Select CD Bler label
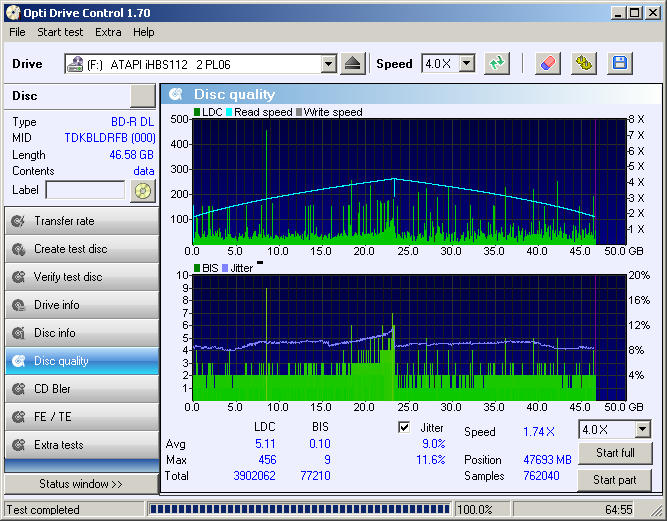The height and width of the screenshot is (521, 667). (52, 389)
